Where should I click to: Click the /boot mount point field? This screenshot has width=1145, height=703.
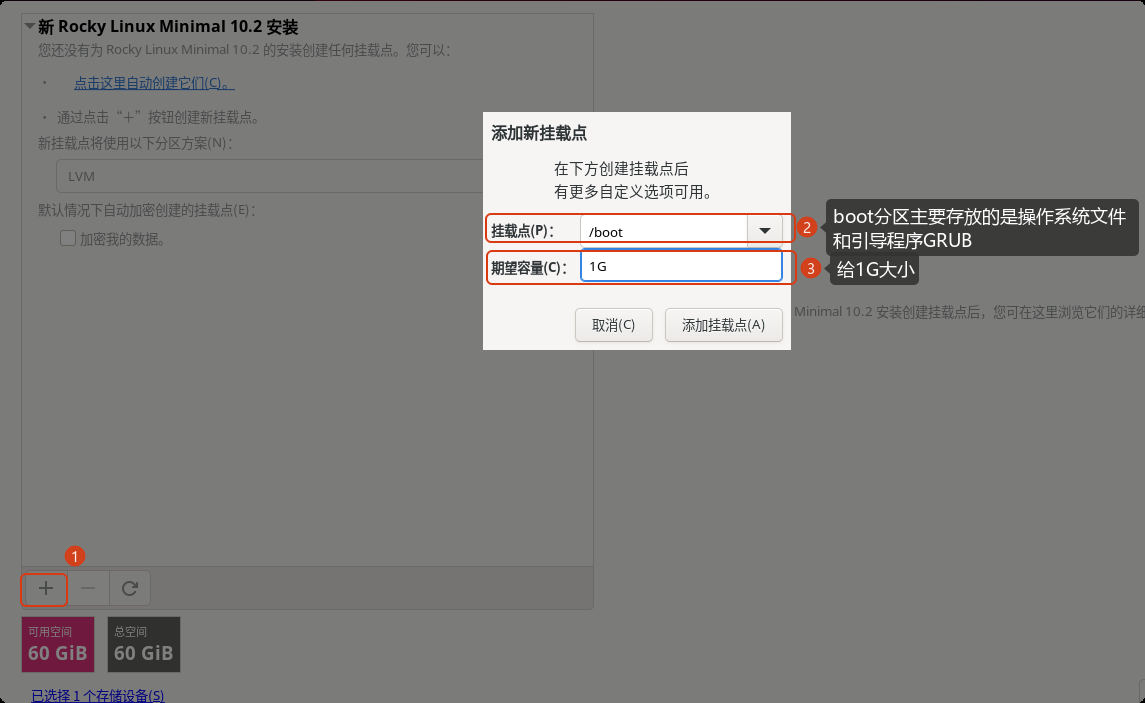[664, 231]
